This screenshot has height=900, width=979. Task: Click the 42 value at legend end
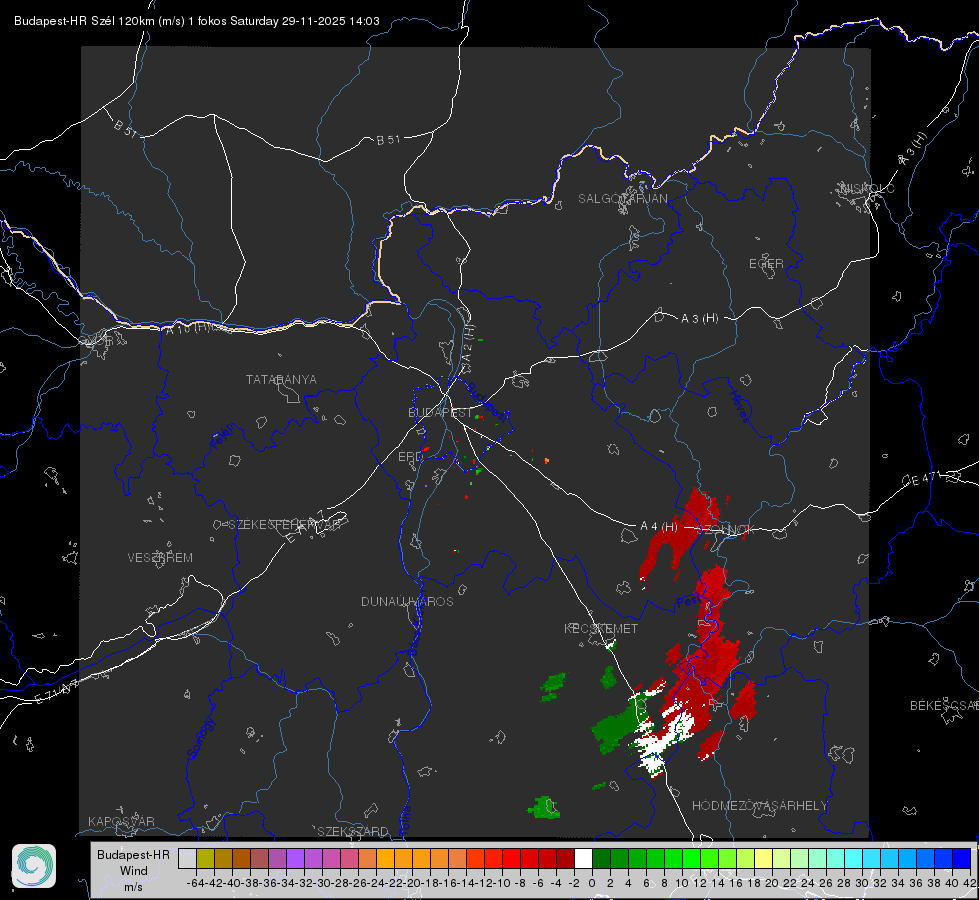click(x=969, y=883)
